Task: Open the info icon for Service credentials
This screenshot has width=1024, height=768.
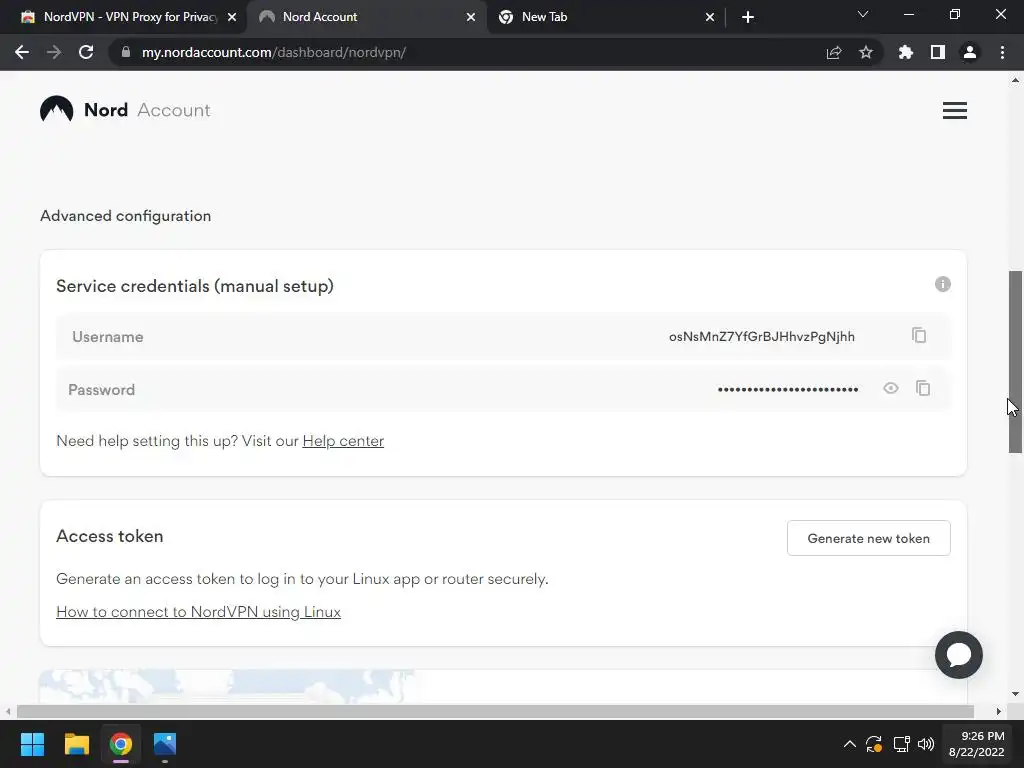Action: click(x=942, y=284)
